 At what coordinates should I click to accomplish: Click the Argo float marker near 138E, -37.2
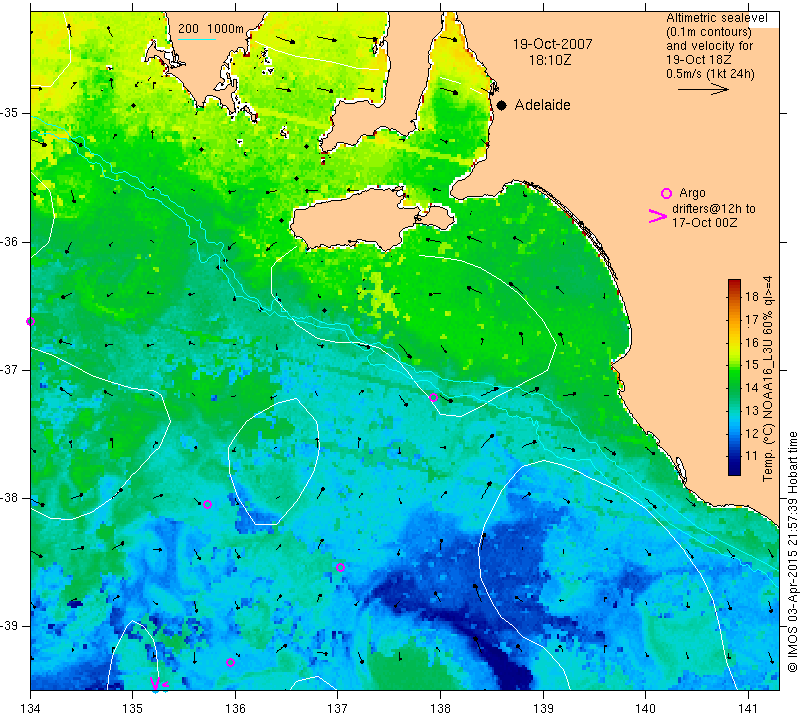pyautogui.click(x=434, y=398)
